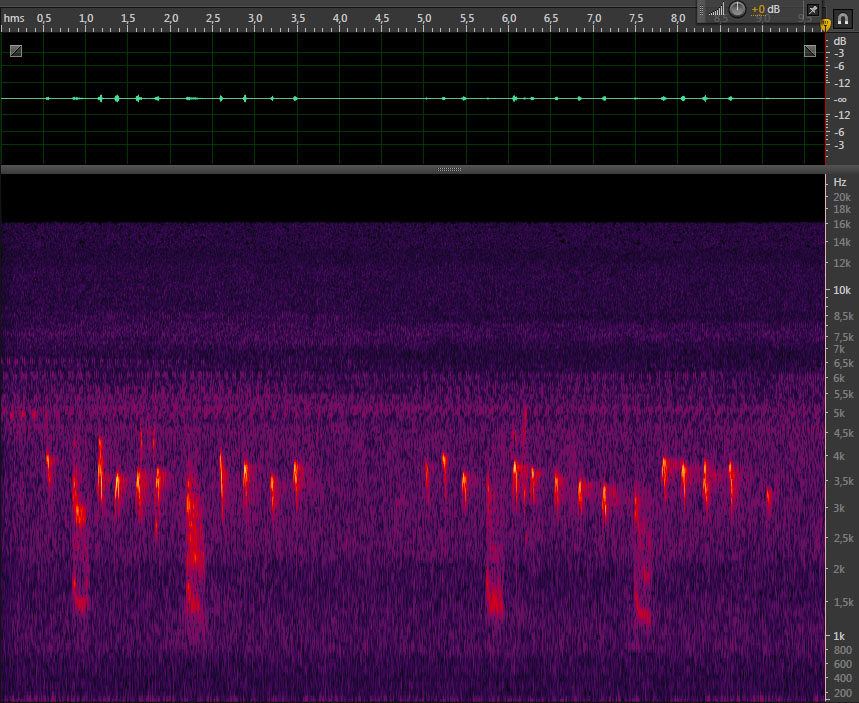Click the 5k label on the frequency scale
859x703 pixels.
(839, 413)
